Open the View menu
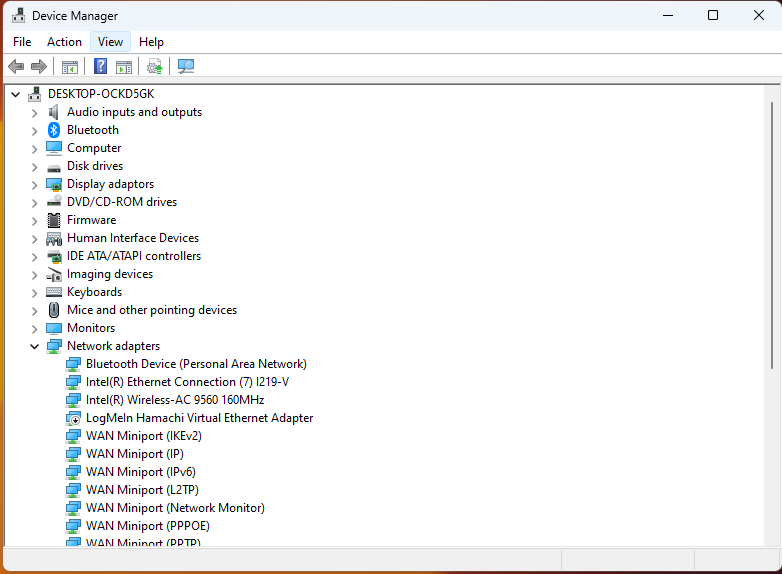The height and width of the screenshot is (574, 782). (x=110, y=42)
